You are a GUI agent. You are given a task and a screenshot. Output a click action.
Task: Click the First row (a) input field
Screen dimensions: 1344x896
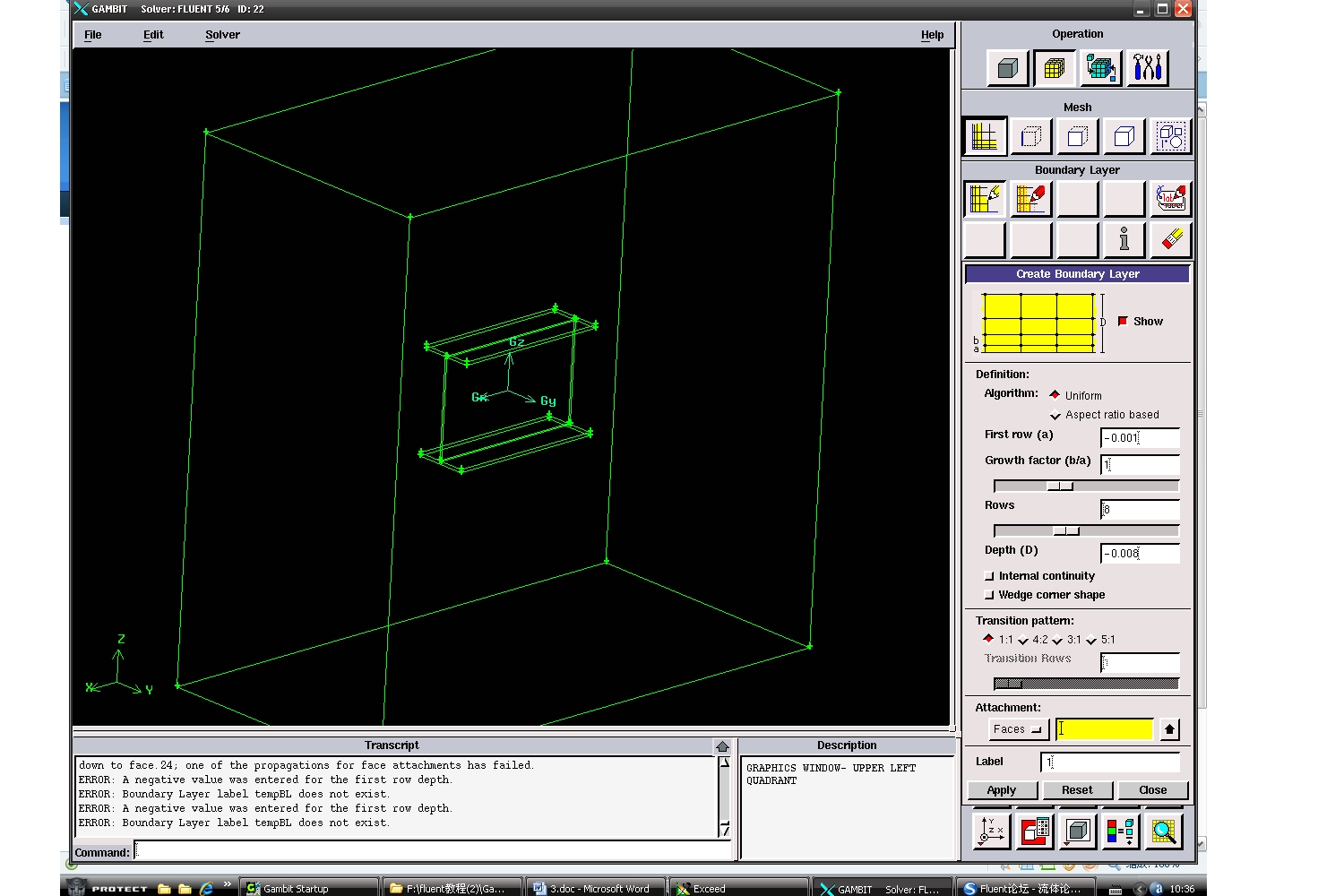tap(1139, 438)
